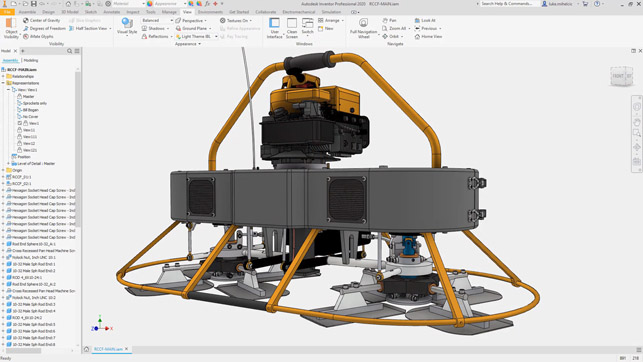Open the File menu
The height and width of the screenshot is (362, 643).
coord(7,12)
